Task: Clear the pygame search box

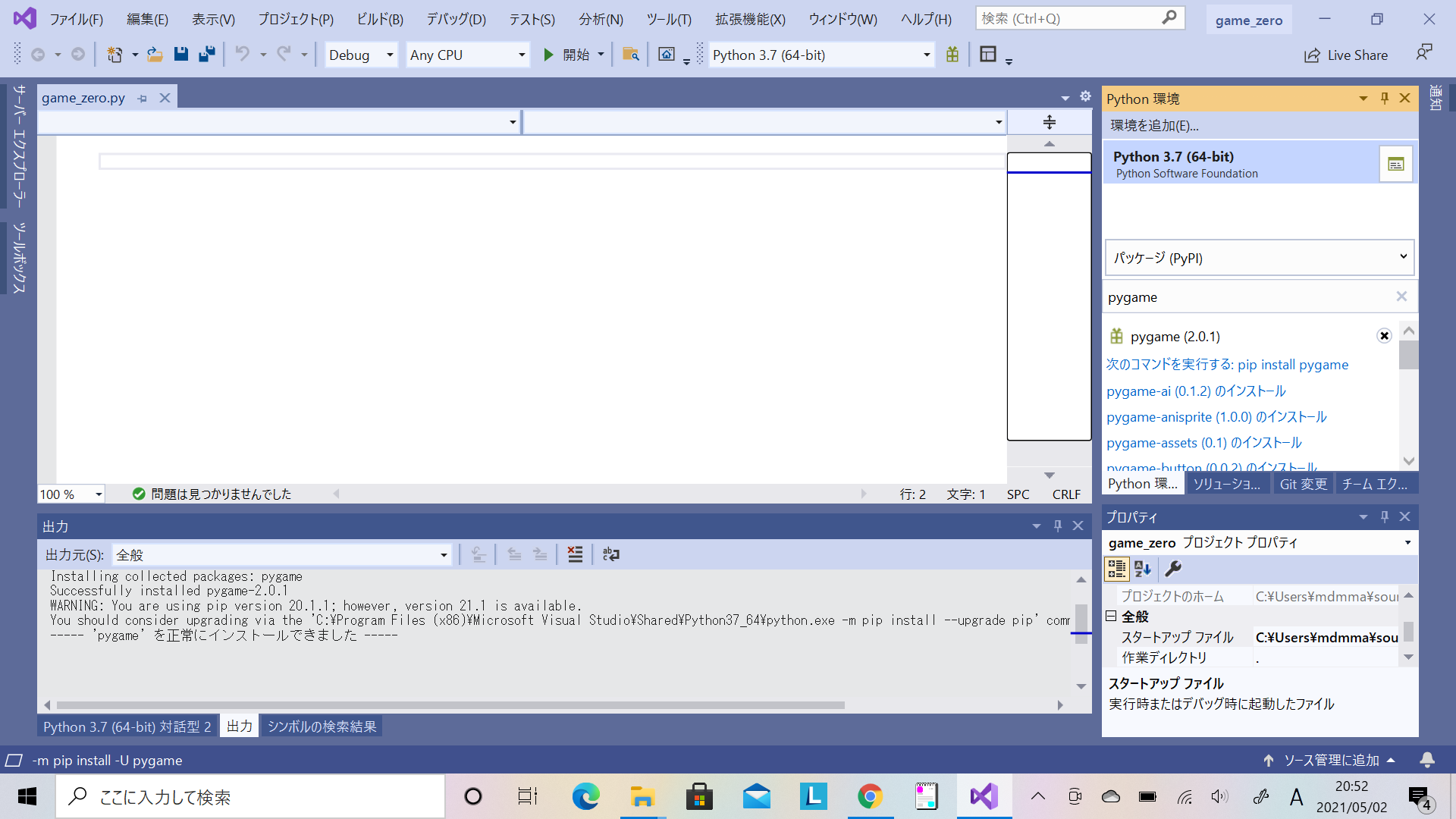Action: 1401,297
